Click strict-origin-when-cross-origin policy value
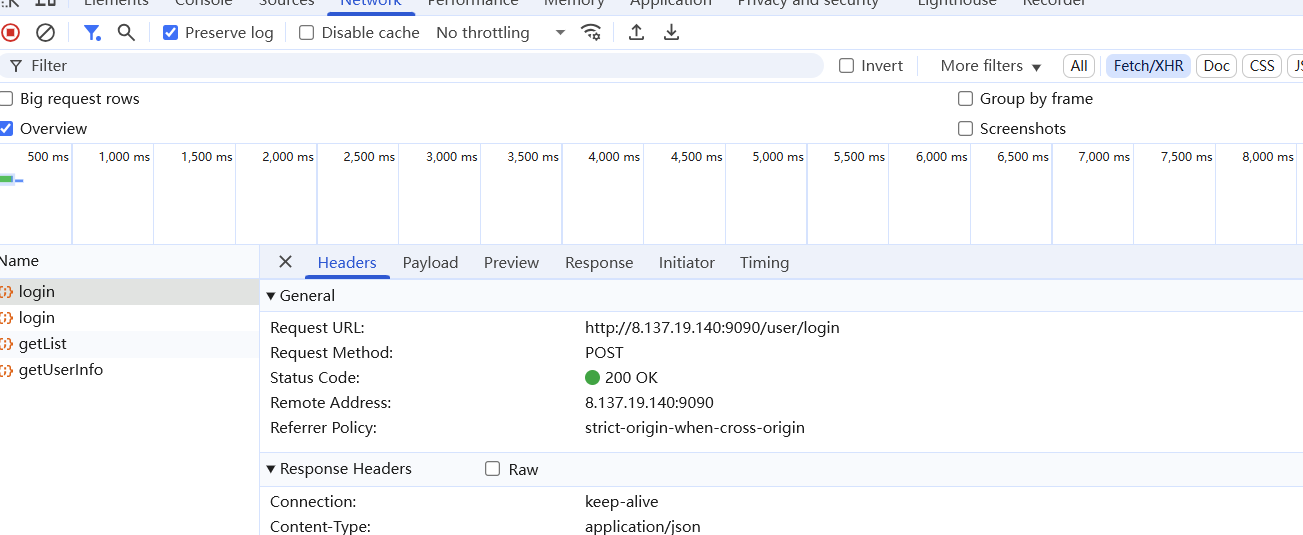 point(695,427)
